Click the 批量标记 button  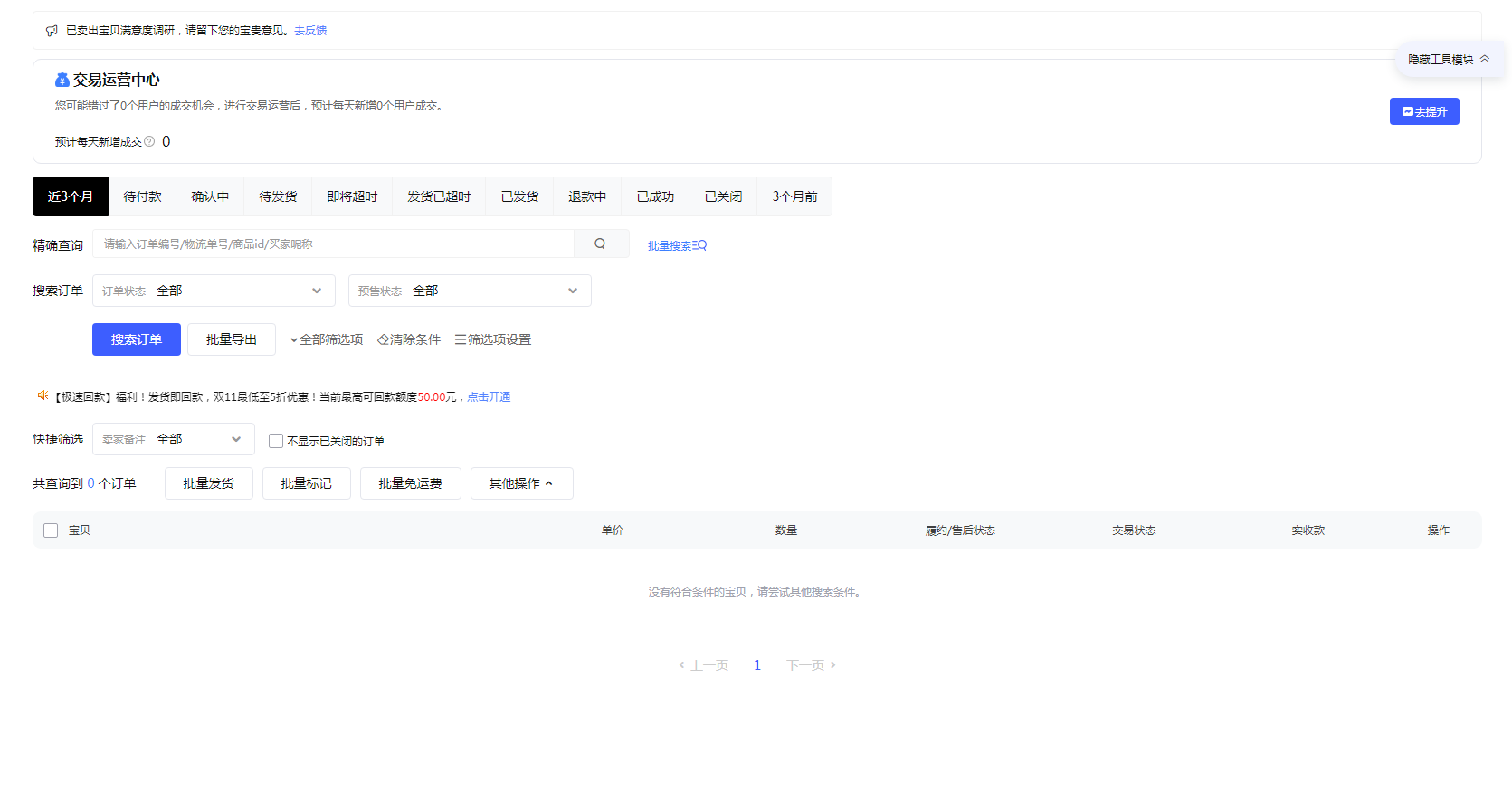point(307,483)
